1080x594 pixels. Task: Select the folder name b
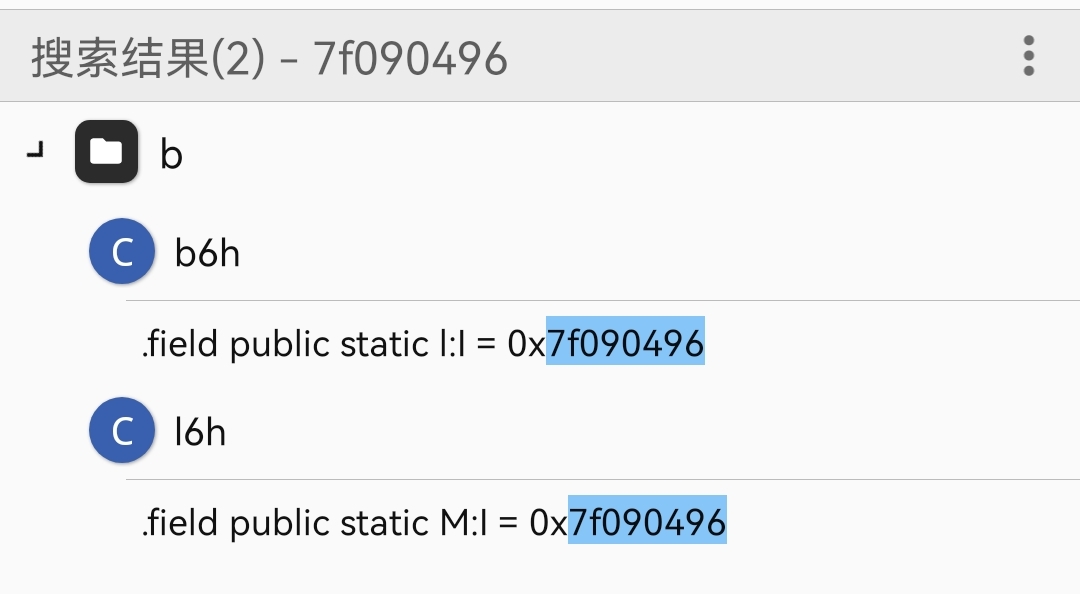pyautogui.click(x=172, y=154)
